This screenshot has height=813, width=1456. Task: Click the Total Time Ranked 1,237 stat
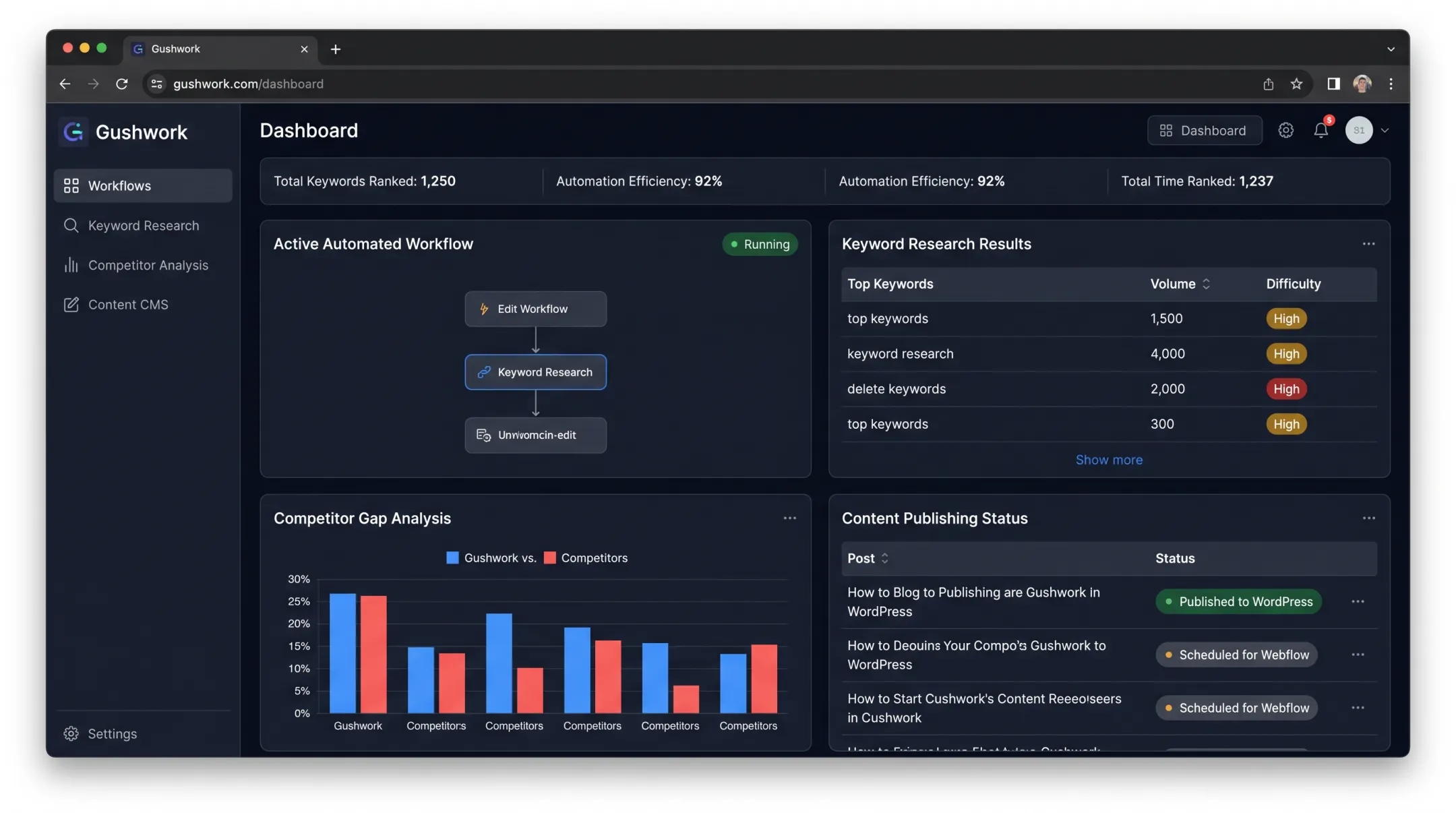coord(1196,181)
